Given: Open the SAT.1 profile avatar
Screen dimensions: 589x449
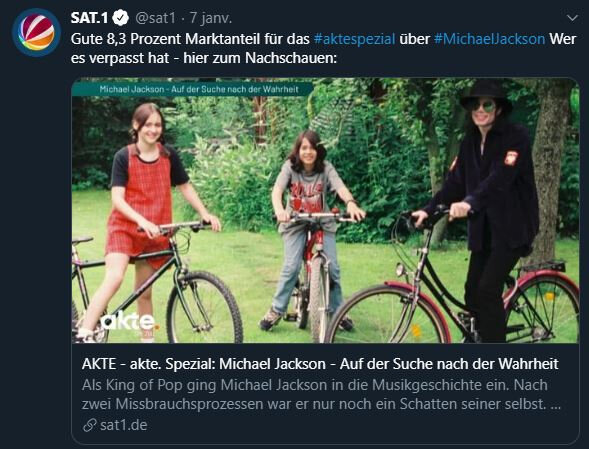Looking at the screenshot, I should (x=36, y=32).
